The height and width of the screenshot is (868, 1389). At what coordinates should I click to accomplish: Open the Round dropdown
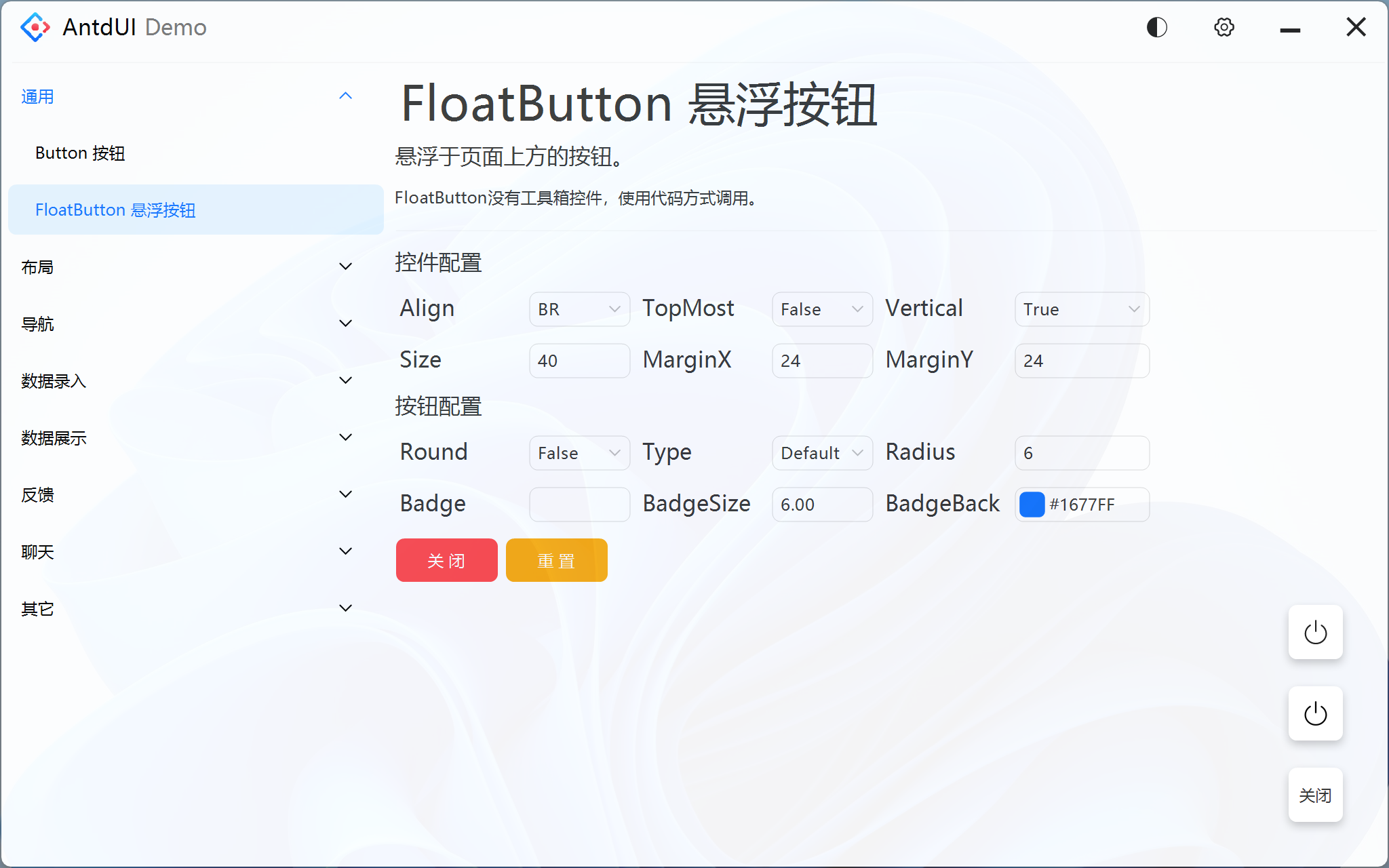(579, 452)
